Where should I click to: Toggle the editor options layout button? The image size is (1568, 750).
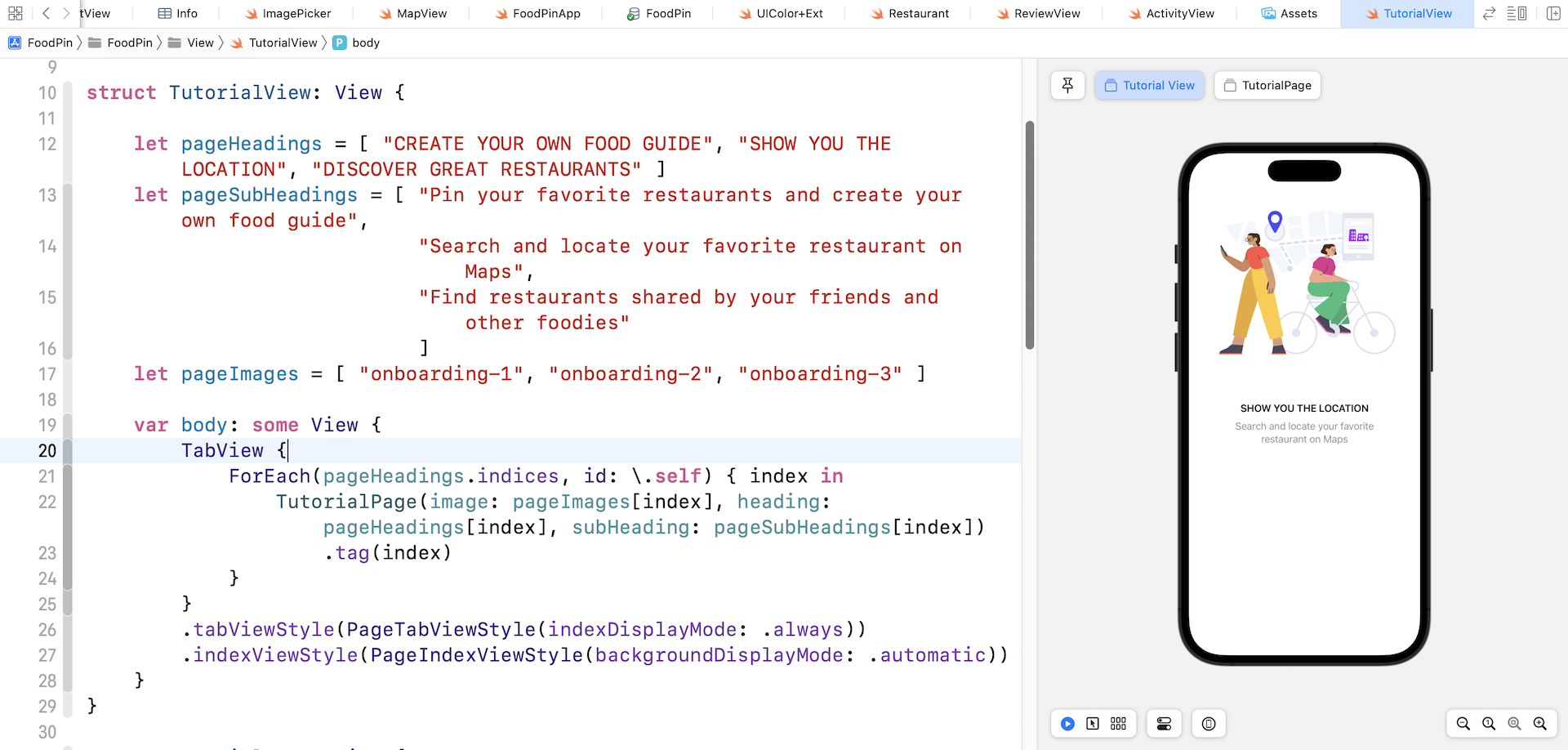tap(1517, 13)
